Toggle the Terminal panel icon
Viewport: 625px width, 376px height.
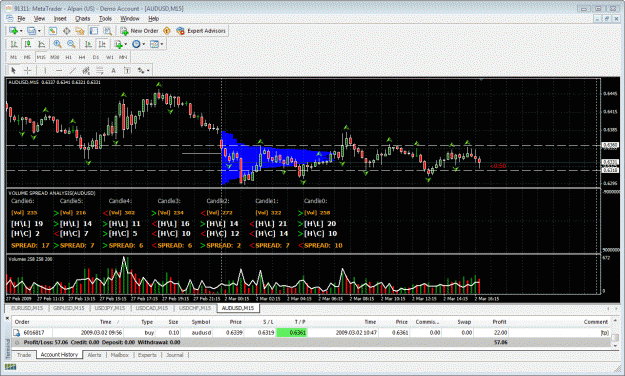click(x=94, y=31)
